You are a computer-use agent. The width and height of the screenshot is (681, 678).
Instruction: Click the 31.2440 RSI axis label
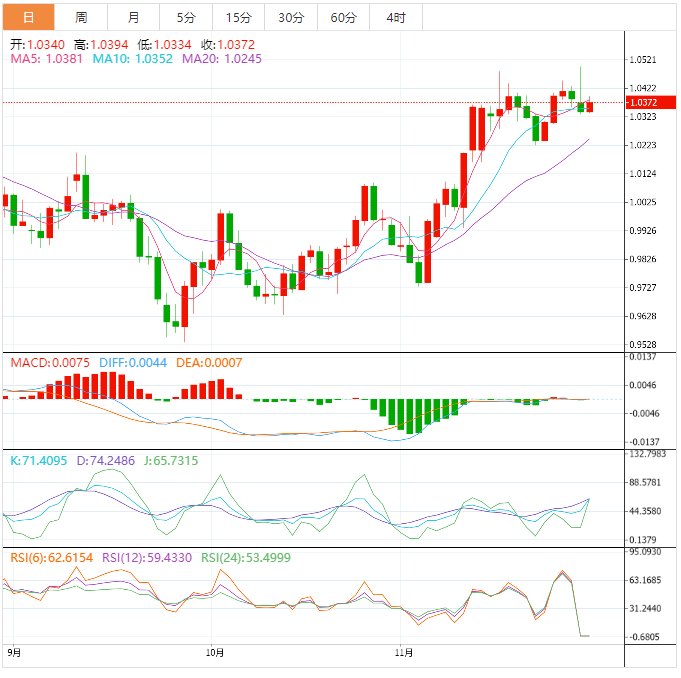pos(645,609)
